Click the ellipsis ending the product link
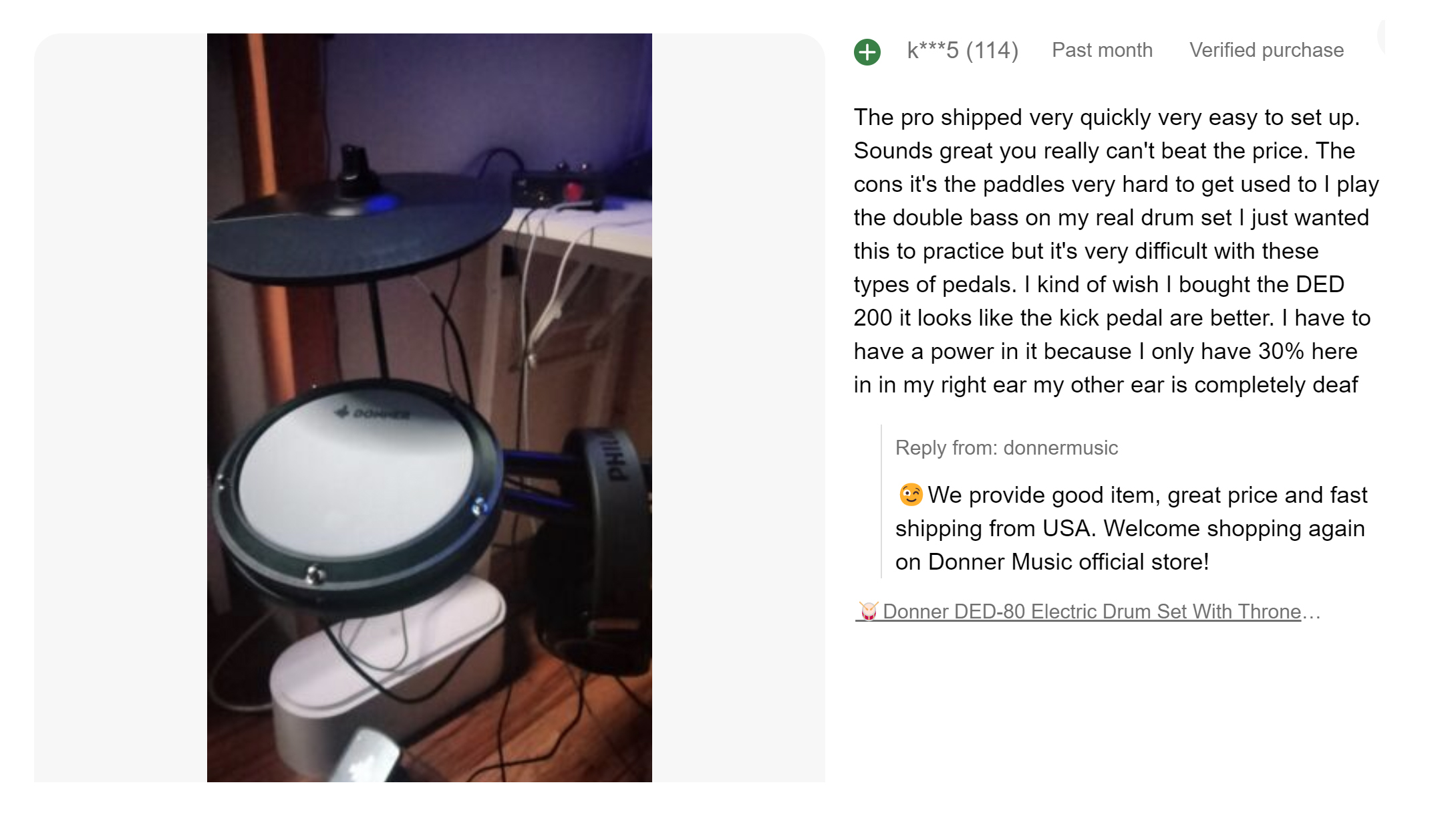 [x=1311, y=612]
